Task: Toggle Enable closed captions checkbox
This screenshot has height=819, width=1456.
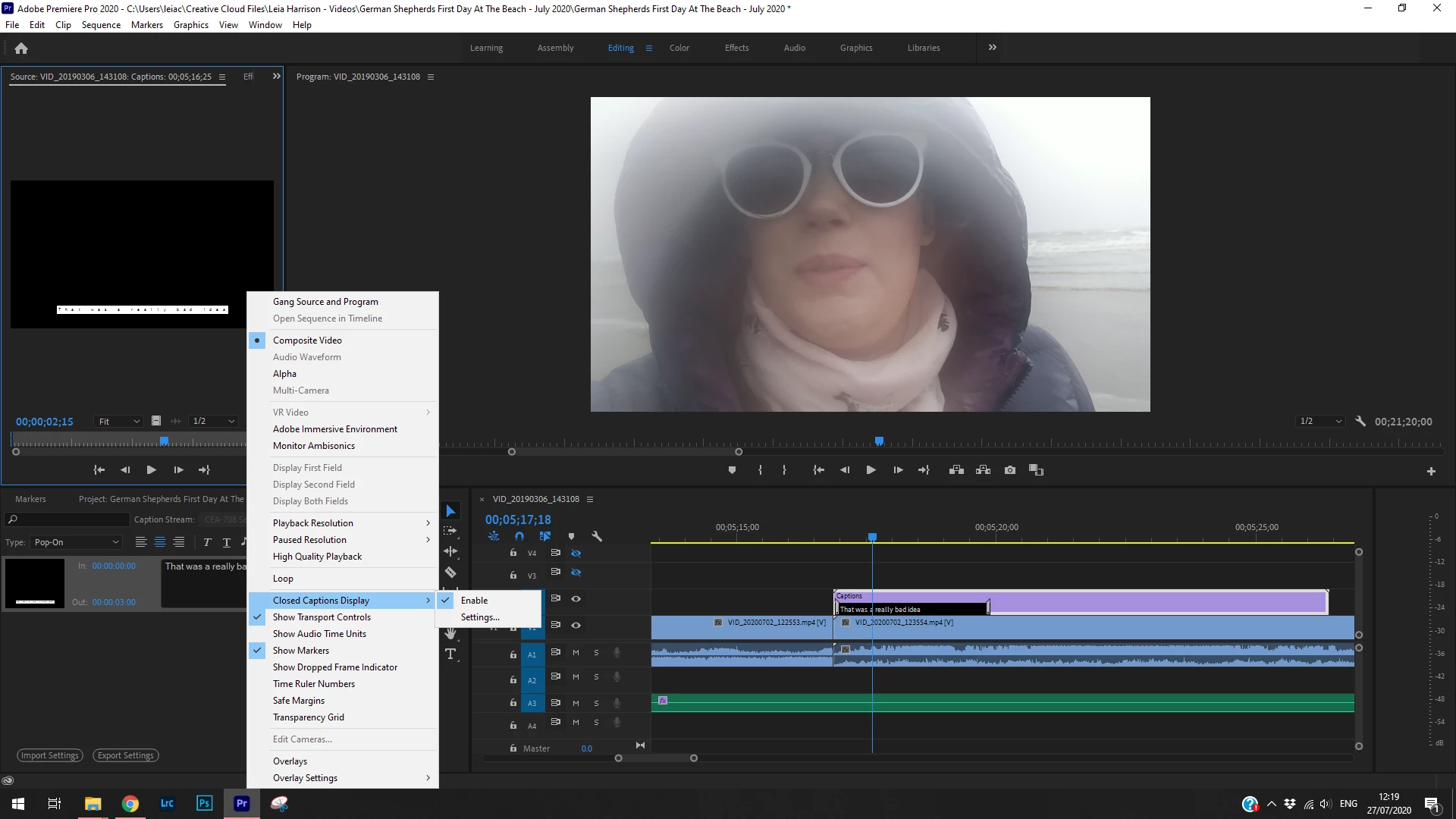Action: 474,600
